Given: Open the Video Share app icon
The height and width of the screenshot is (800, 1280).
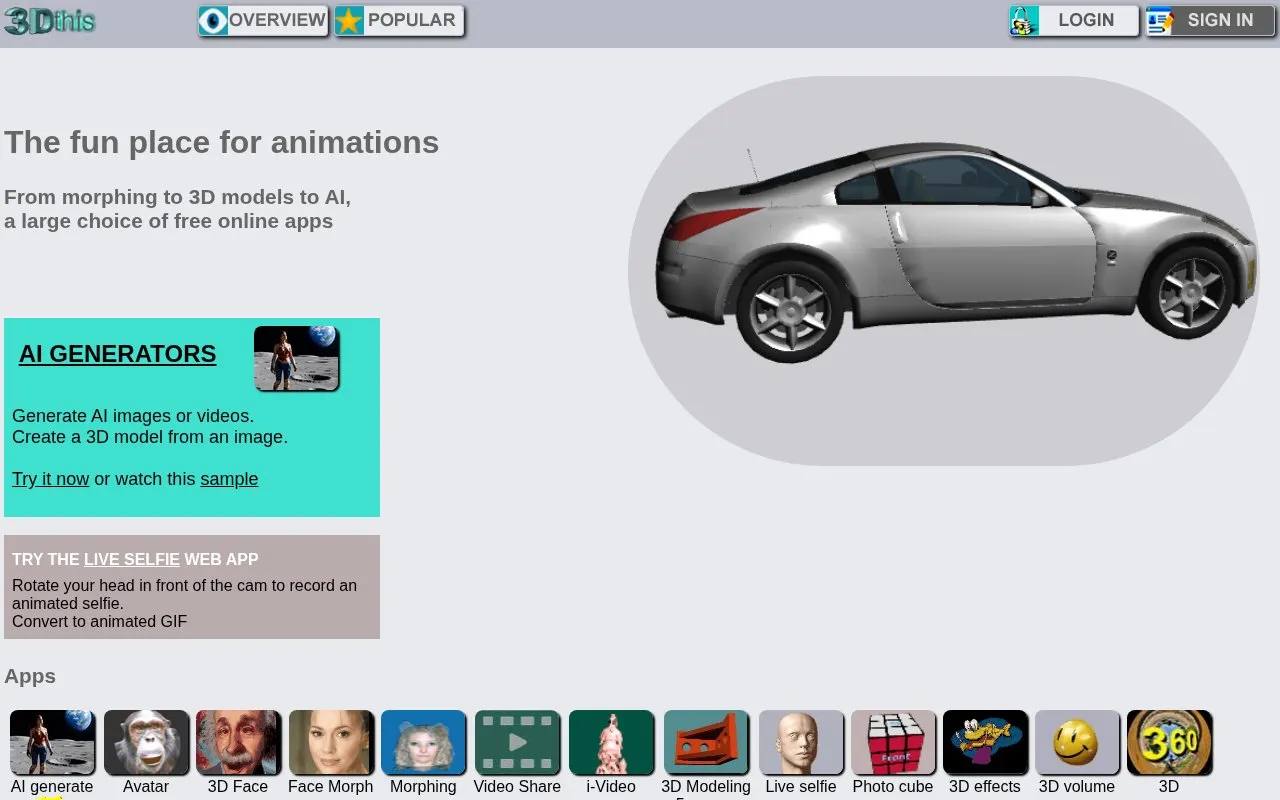Looking at the screenshot, I should (517, 742).
